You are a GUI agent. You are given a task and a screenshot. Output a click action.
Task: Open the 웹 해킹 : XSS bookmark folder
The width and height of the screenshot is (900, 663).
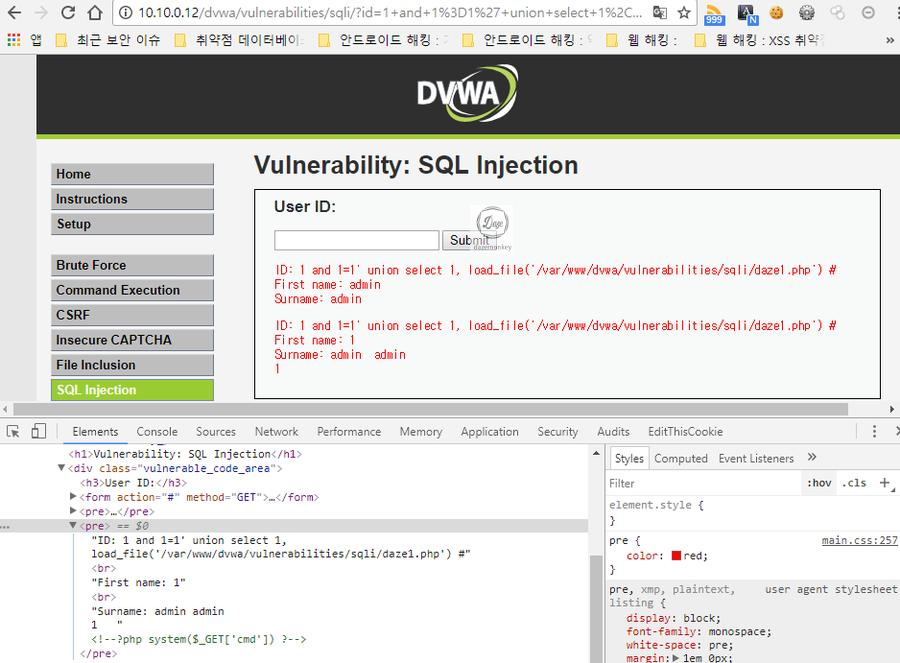click(x=759, y=40)
